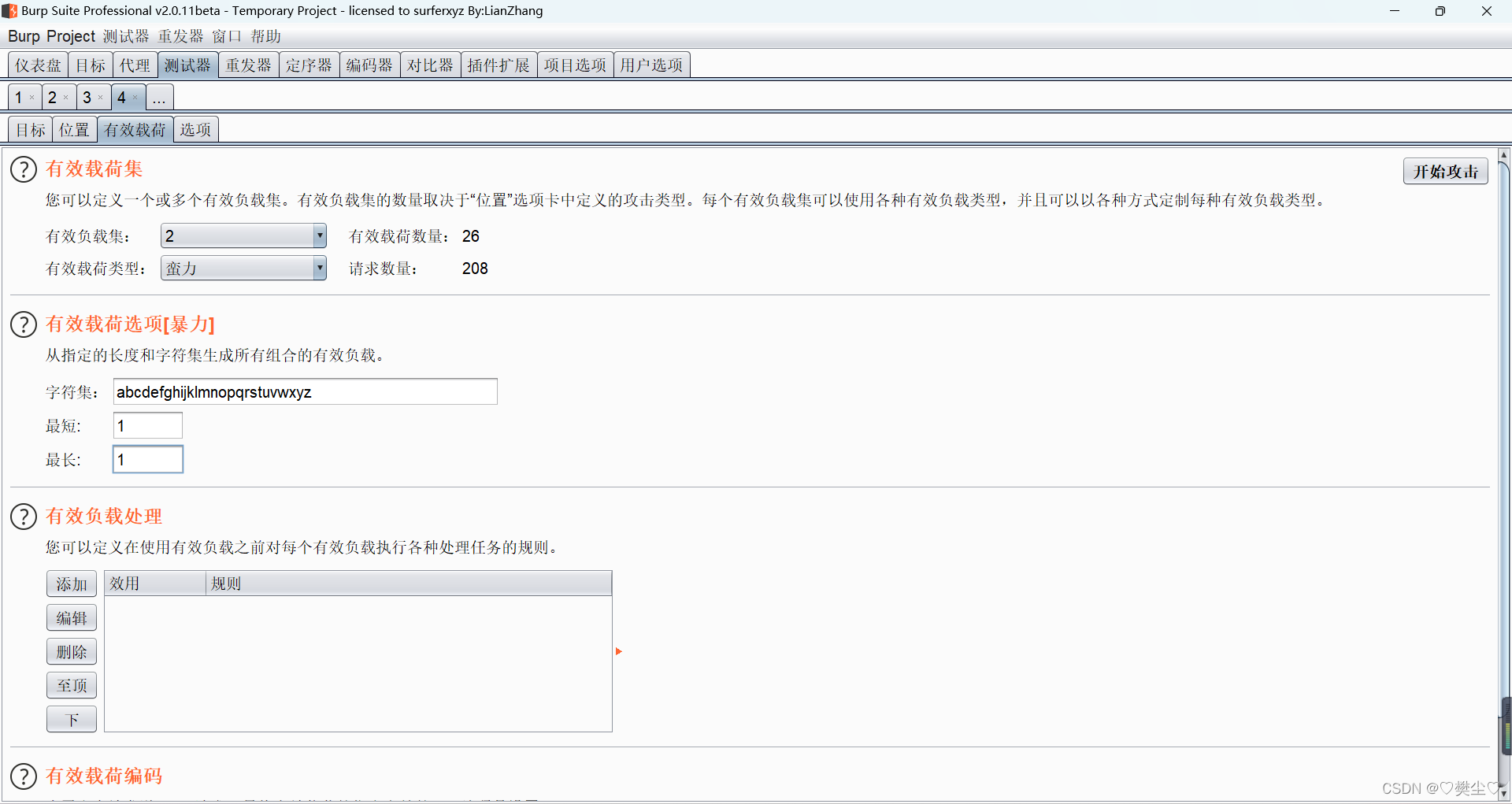1512x804 pixels.
Task: Switch to the 代理 tab
Action: click(x=135, y=65)
